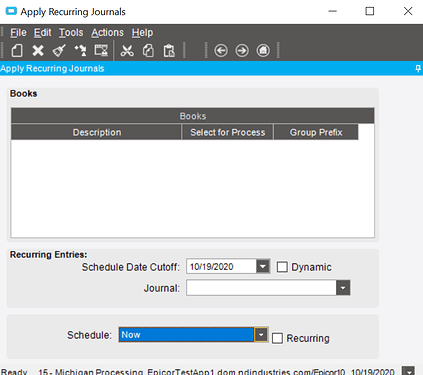Pin the Apply Recurring Journals panel
The width and height of the screenshot is (423, 375).
coord(418,69)
